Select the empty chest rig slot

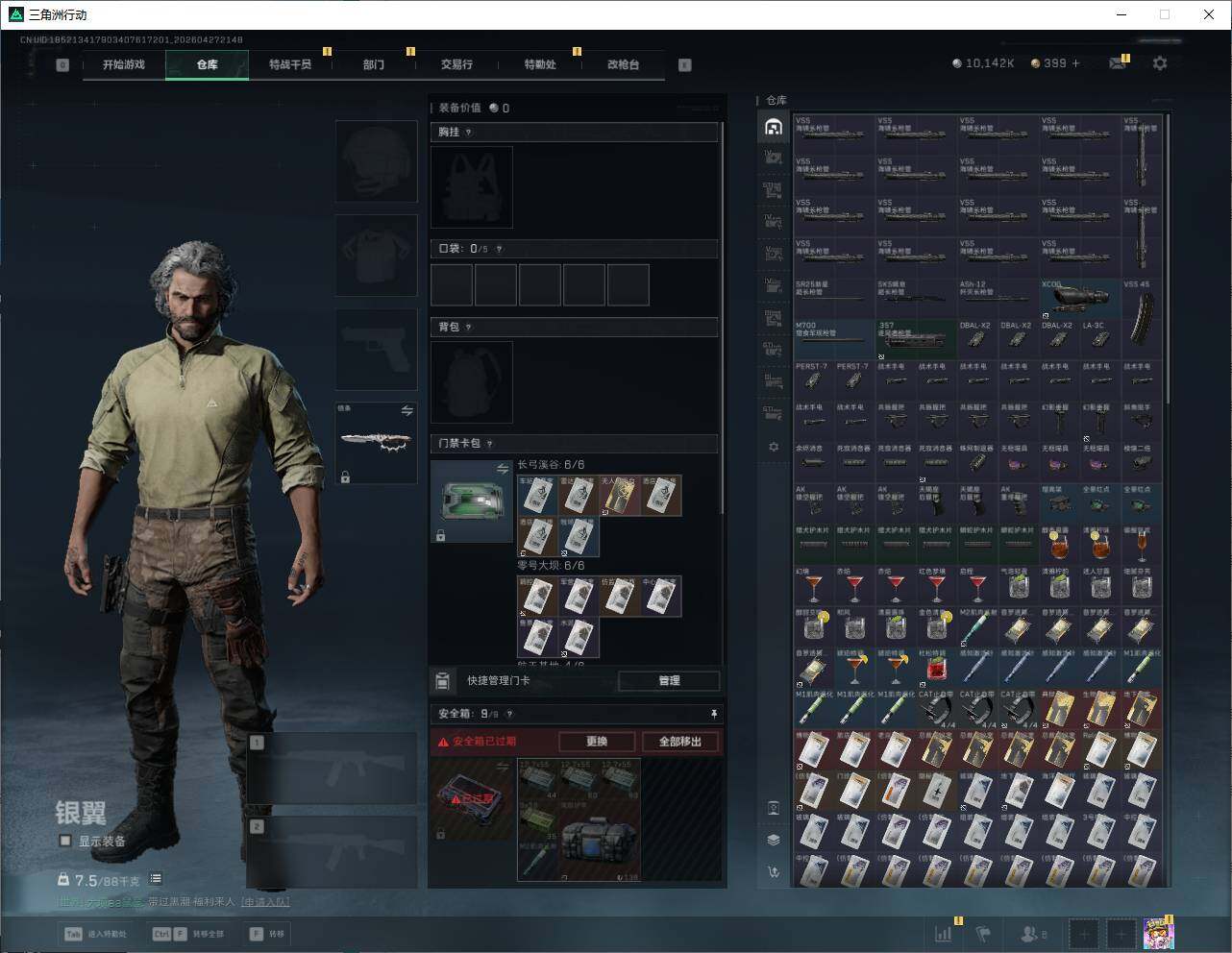point(472,187)
